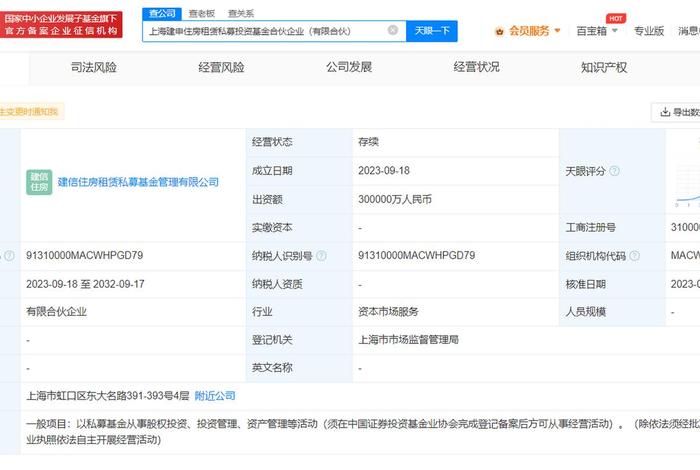The width and height of the screenshot is (700, 470).
Task: Select the 存续 operating status value
Action: click(368, 142)
